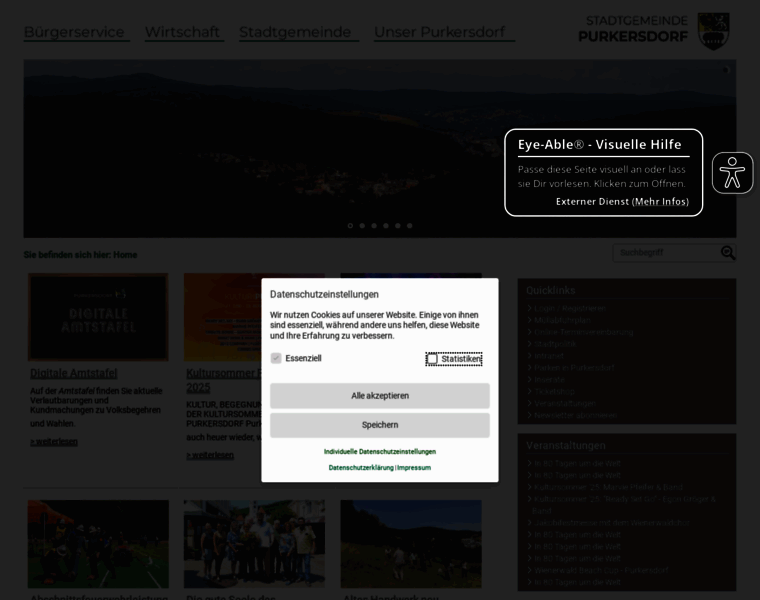Screen dimensions: 760x600
Task: Open the Stadtpolitik quicklink
Action: click(555, 344)
